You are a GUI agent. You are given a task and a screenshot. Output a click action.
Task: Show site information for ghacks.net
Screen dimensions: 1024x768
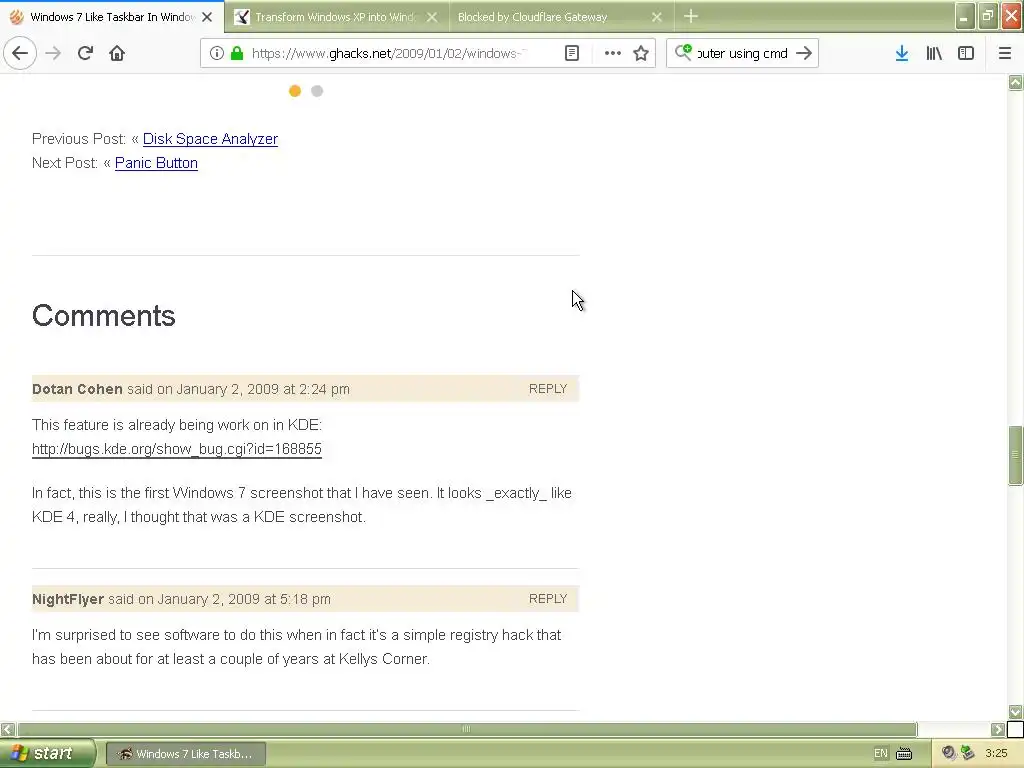coord(217,54)
